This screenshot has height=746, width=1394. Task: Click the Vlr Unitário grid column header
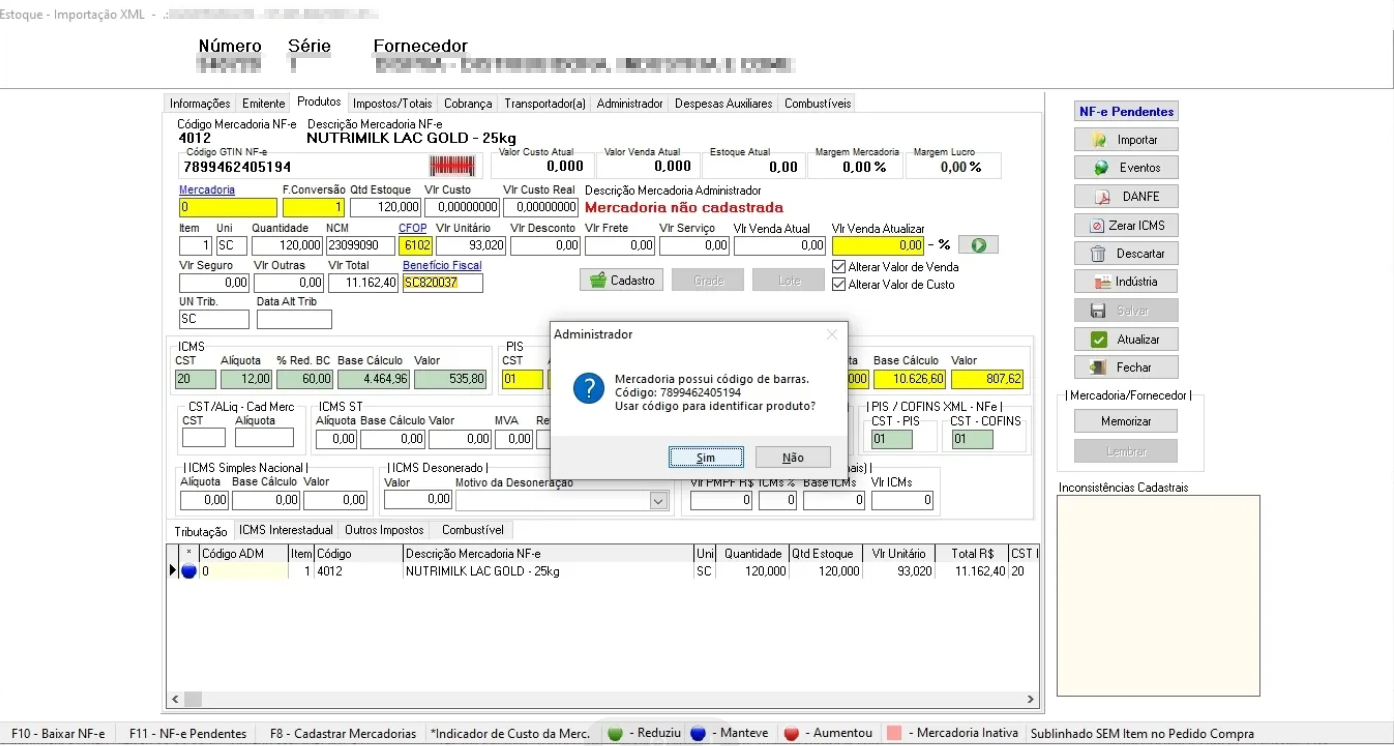pos(898,554)
